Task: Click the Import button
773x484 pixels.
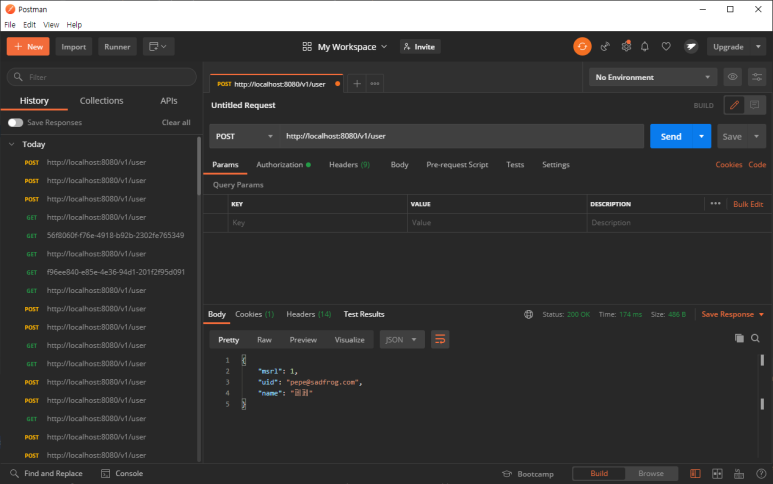Action: 73,46
